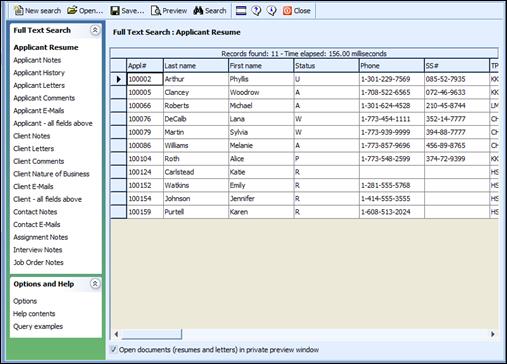The height and width of the screenshot is (364, 507).
Task: Open the Applicant Notes search
Action: 37,60
